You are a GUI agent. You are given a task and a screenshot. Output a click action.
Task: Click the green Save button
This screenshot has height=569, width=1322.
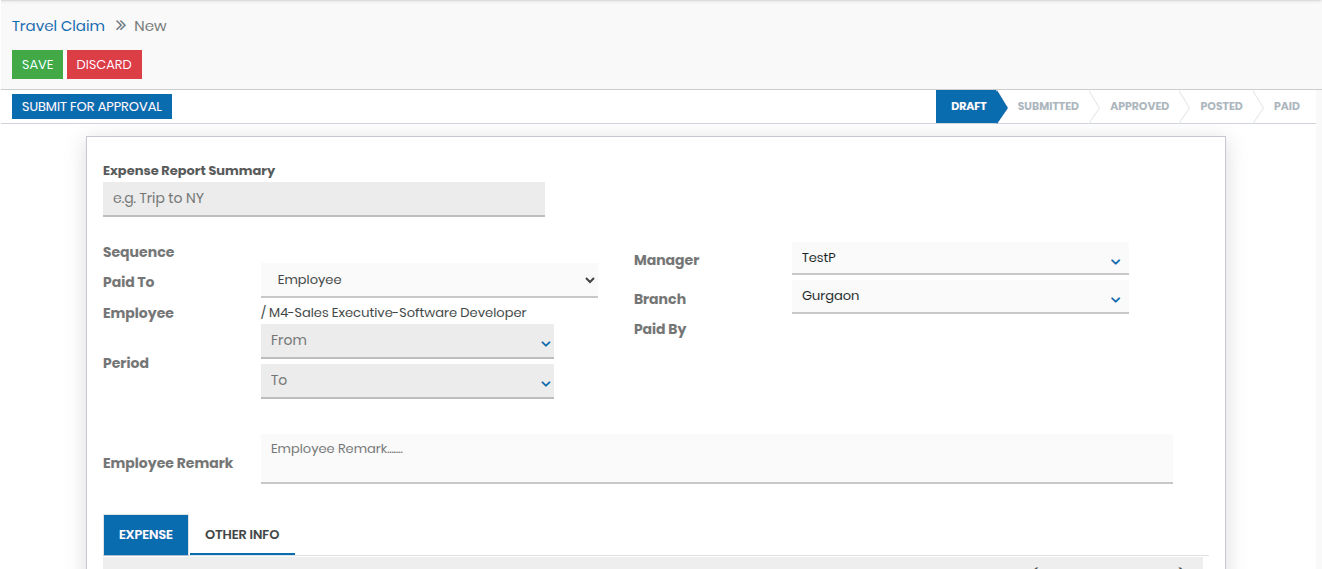(x=37, y=65)
